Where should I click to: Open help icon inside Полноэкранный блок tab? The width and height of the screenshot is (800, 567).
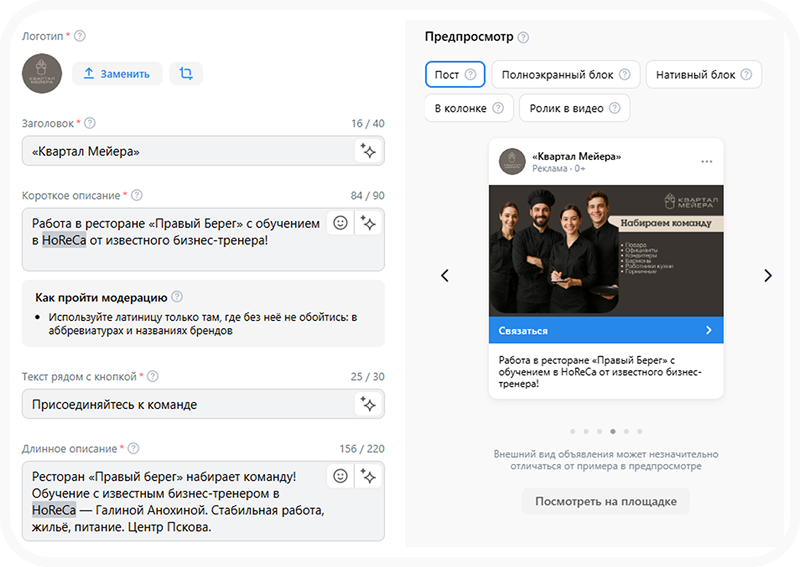tap(624, 75)
